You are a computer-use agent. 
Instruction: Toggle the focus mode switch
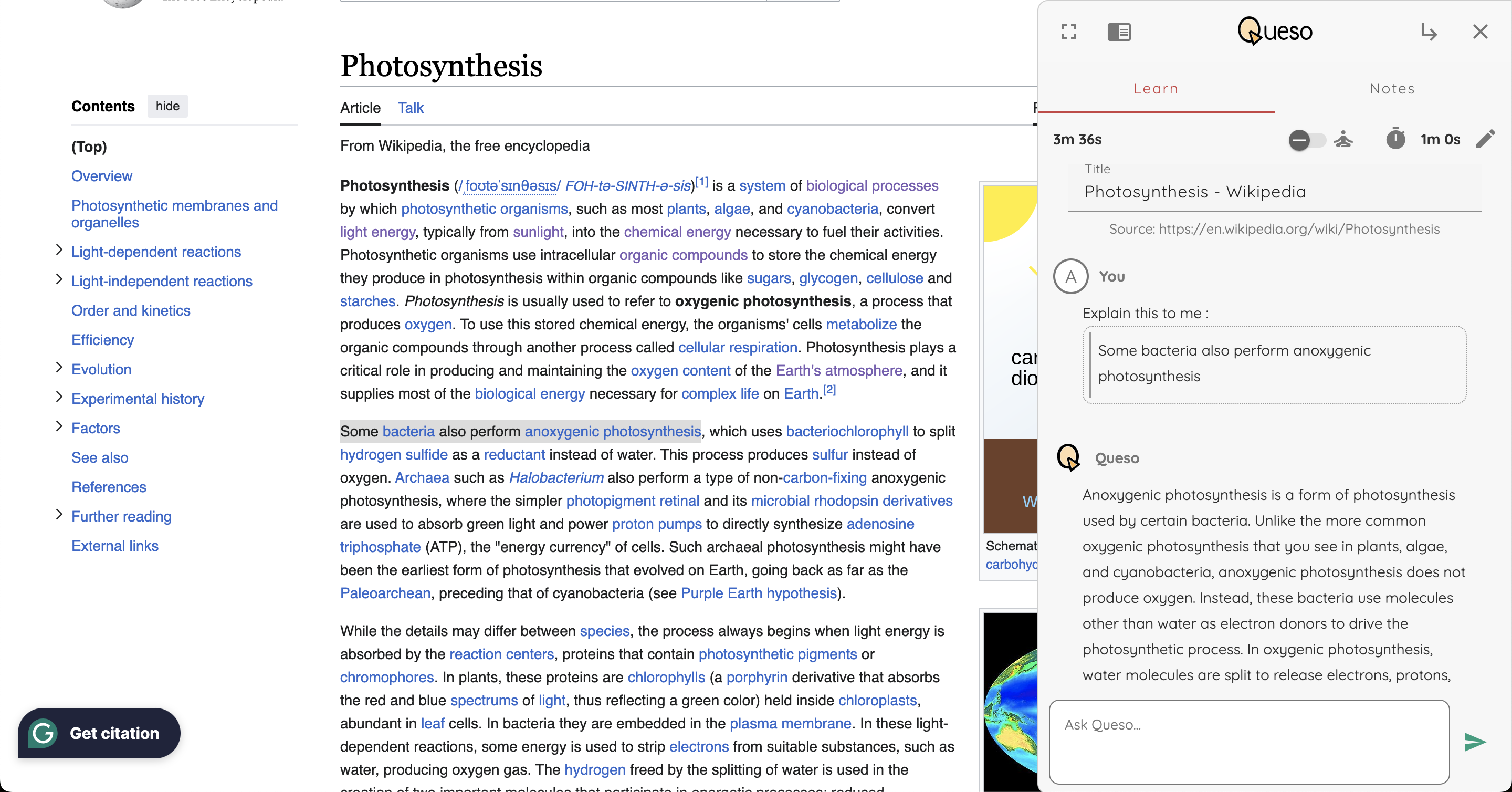pyautogui.click(x=1306, y=140)
